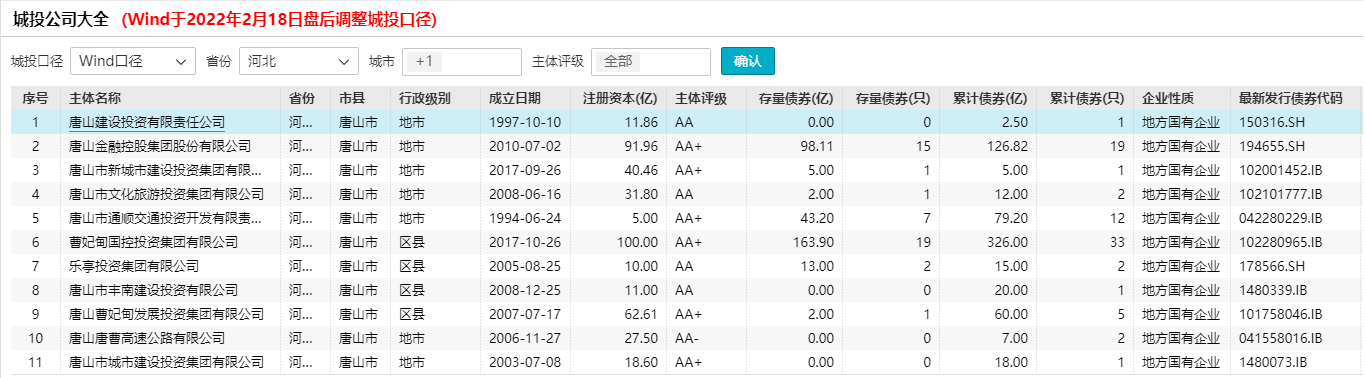1365x378 pixels.
Task: Open 唐山曹妃甸发展投资集团有限公司 link
Action: (166, 314)
